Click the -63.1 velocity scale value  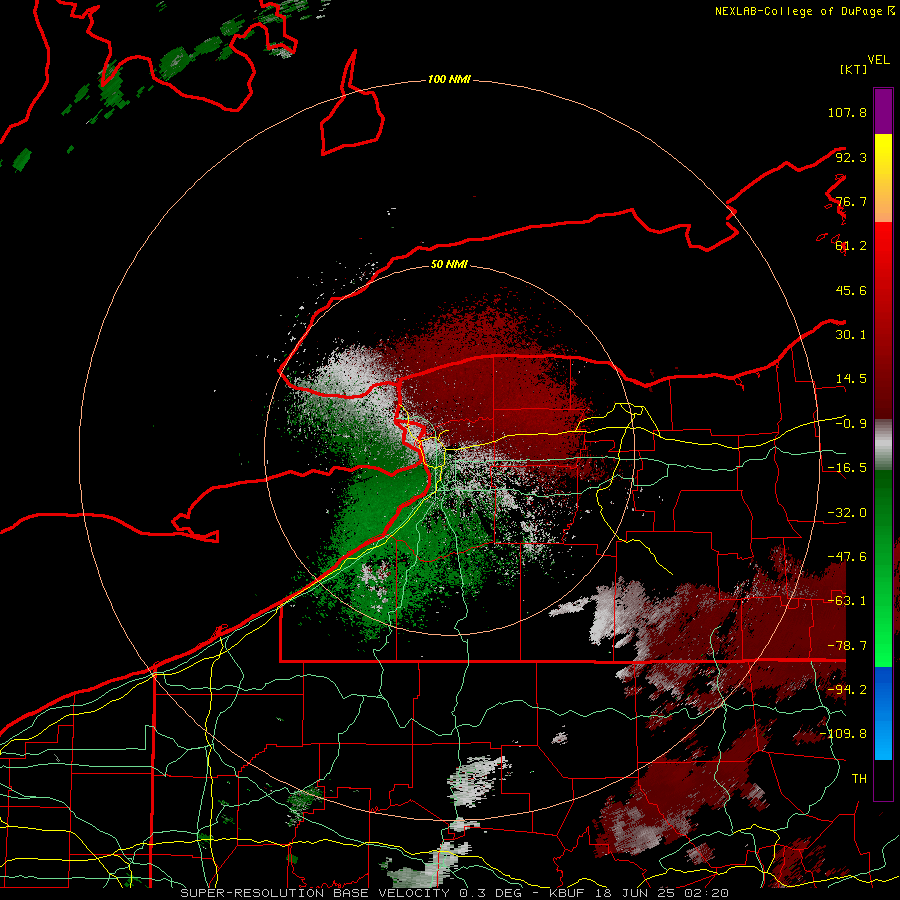[x=847, y=601]
